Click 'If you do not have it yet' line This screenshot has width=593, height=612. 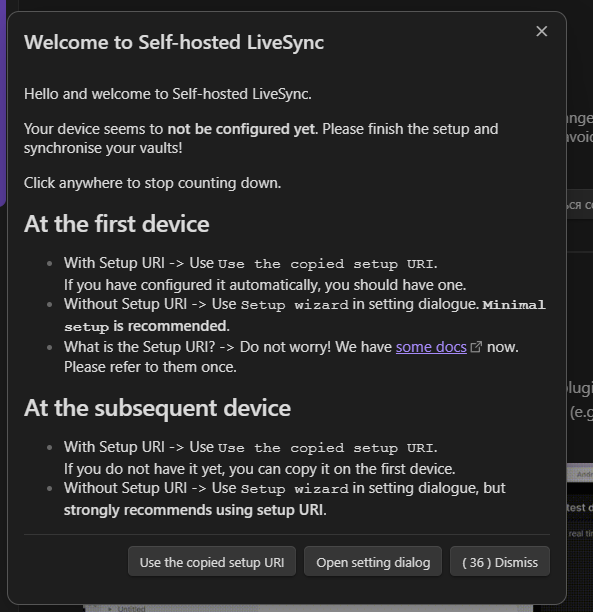tap(260, 469)
